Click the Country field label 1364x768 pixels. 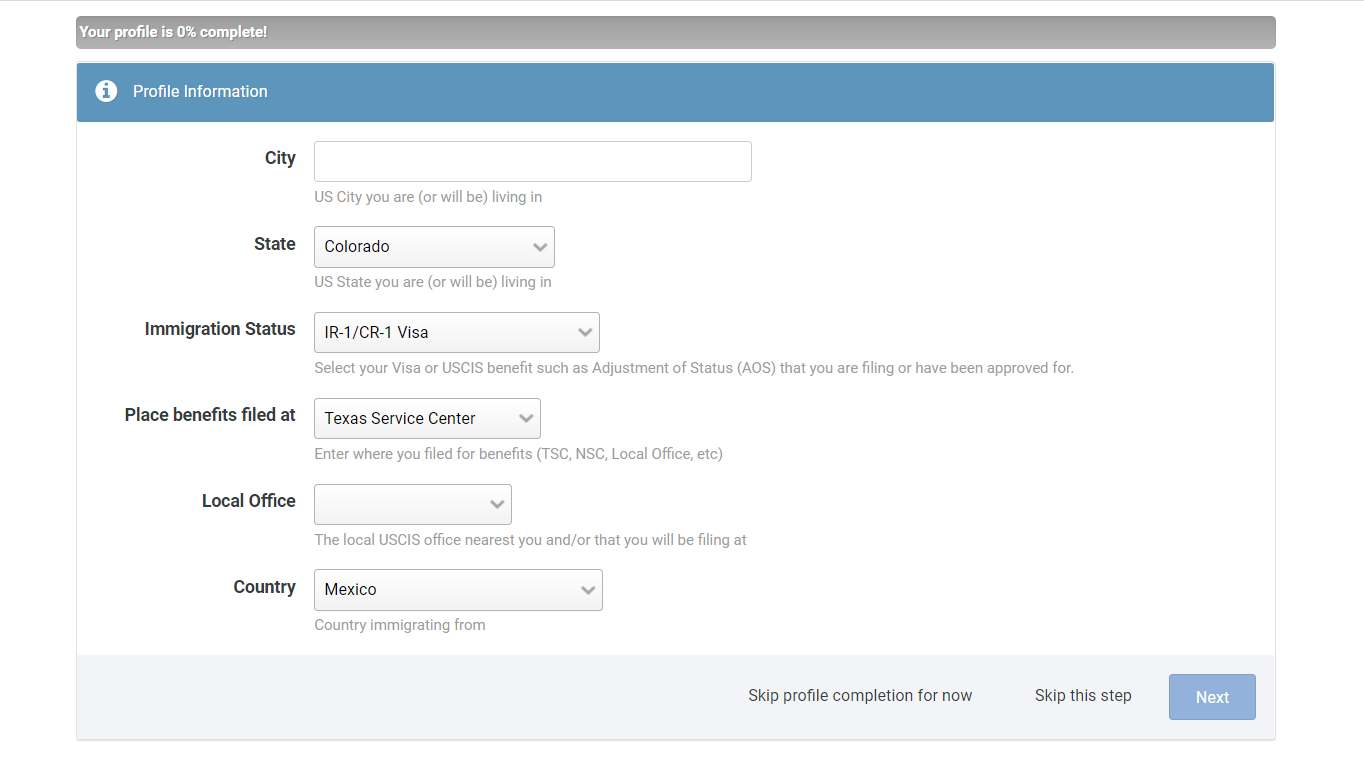(x=265, y=587)
